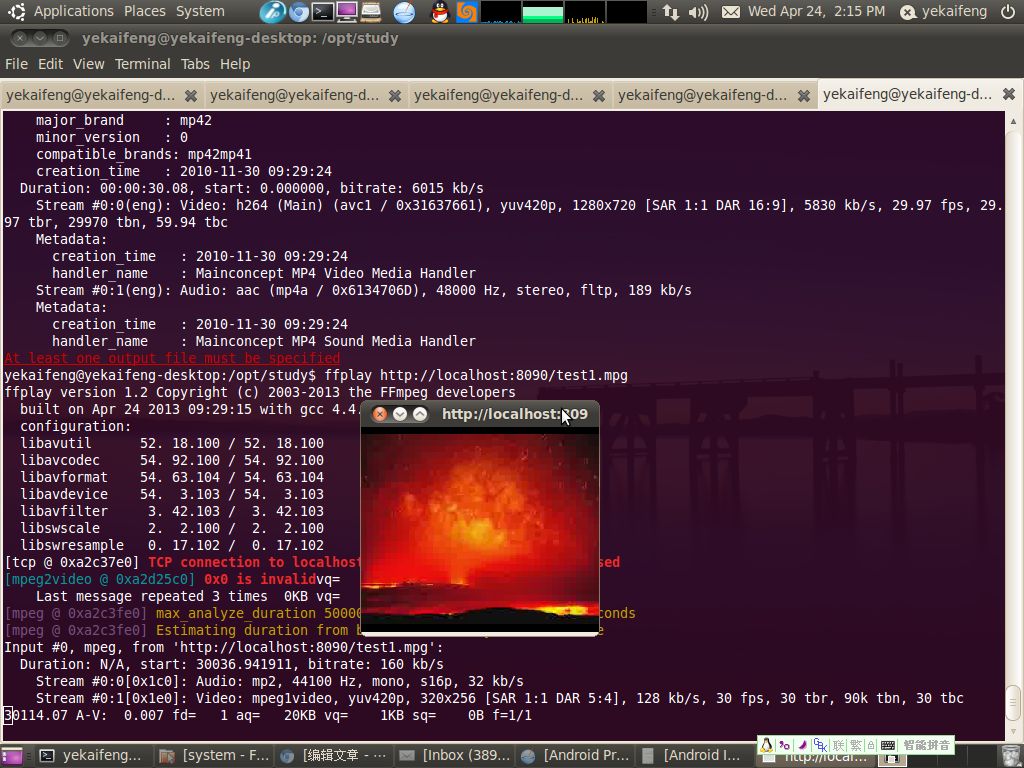Close the first terminal tab
The height and width of the screenshot is (768, 1024).
point(191,96)
